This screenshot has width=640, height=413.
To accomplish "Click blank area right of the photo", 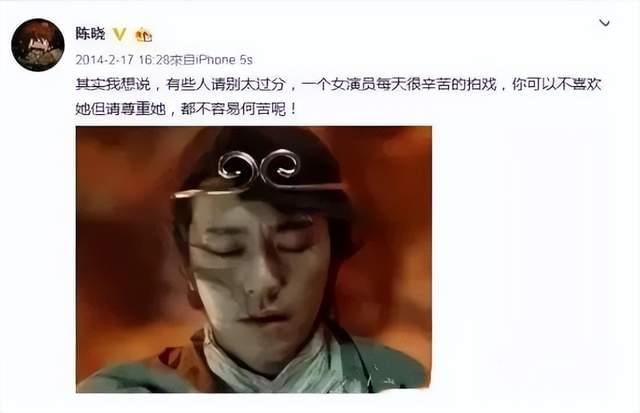I will point(531,260).
